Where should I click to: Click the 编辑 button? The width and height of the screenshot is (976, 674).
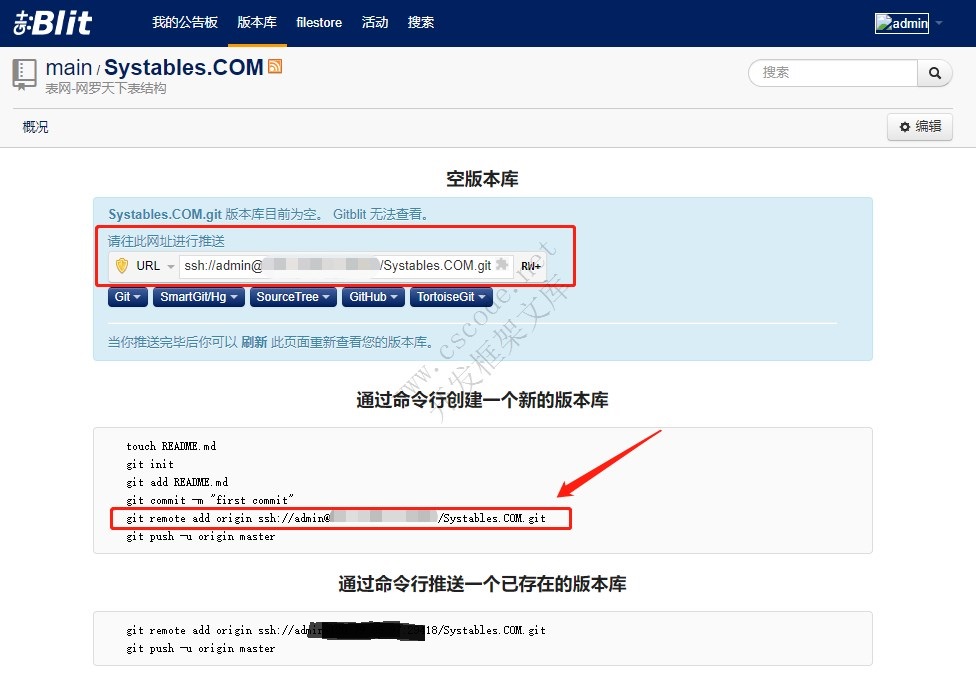(x=920, y=127)
